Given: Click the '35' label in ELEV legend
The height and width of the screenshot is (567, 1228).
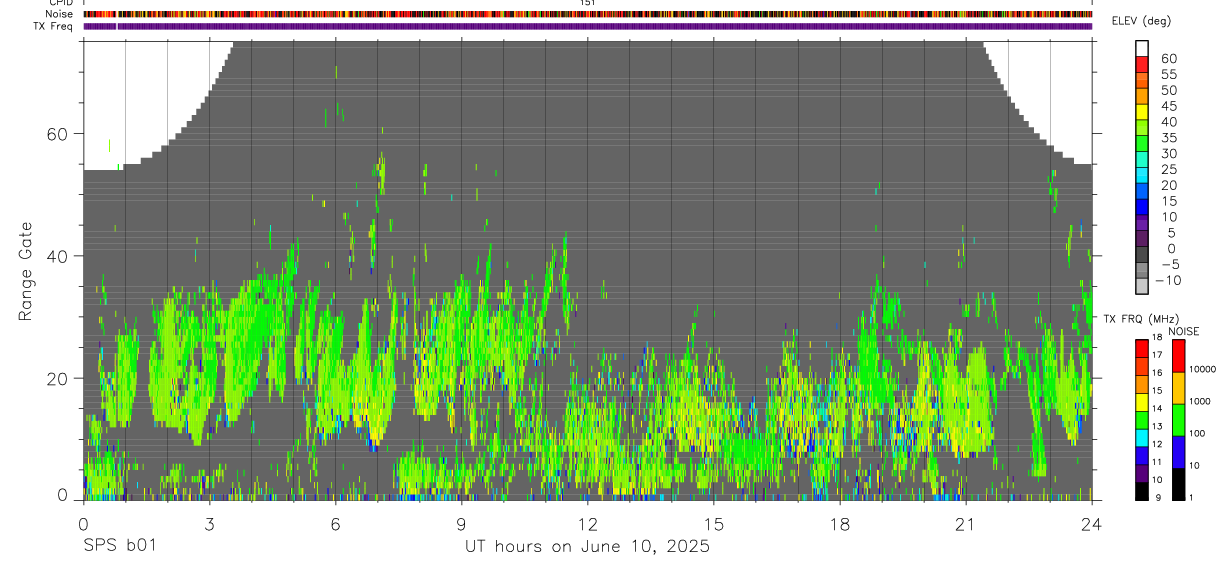Looking at the screenshot, I should [1168, 137].
